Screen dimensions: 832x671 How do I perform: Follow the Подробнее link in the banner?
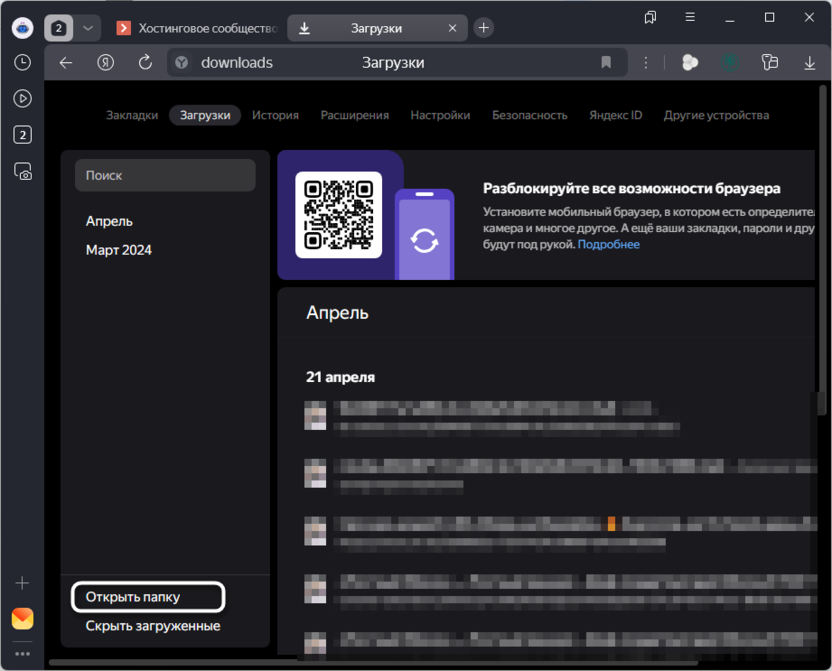point(608,244)
